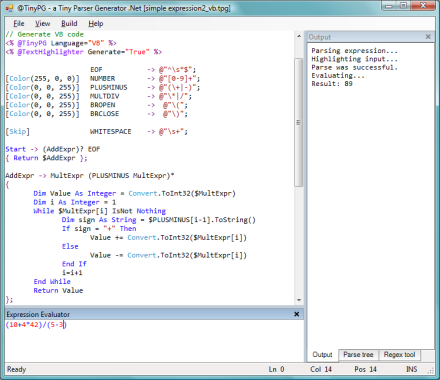Viewport: 440px width, 380px height.
Task: Click the 'Return $AddExpr' line
Action: click(x=46, y=158)
